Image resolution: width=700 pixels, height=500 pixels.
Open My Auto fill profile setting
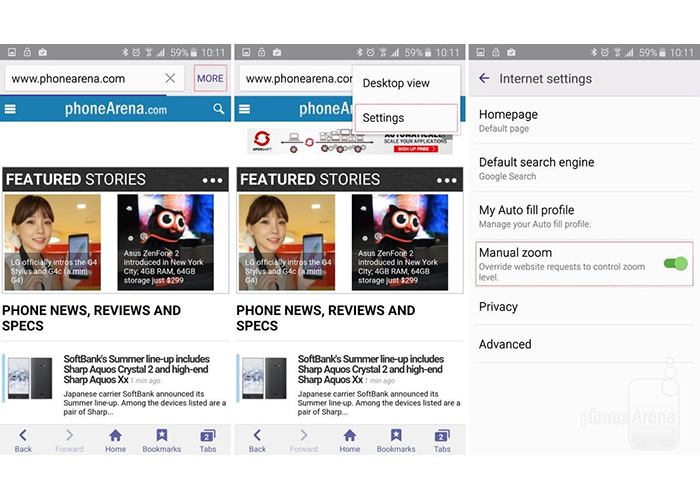tap(584, 216)
